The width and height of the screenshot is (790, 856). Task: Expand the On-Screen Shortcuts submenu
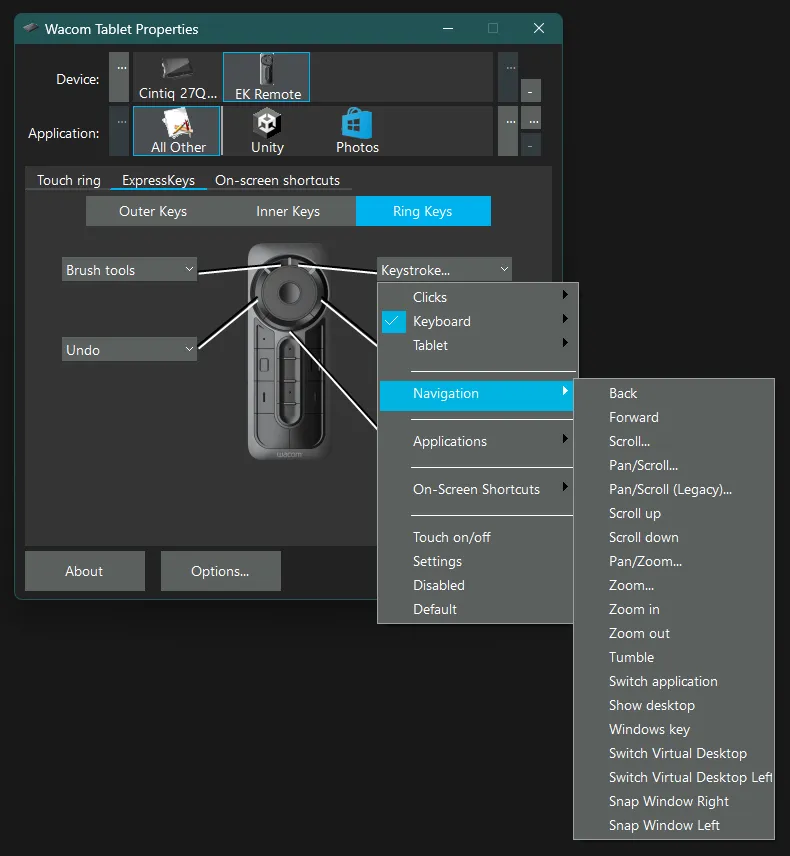(x=476, y=489)
